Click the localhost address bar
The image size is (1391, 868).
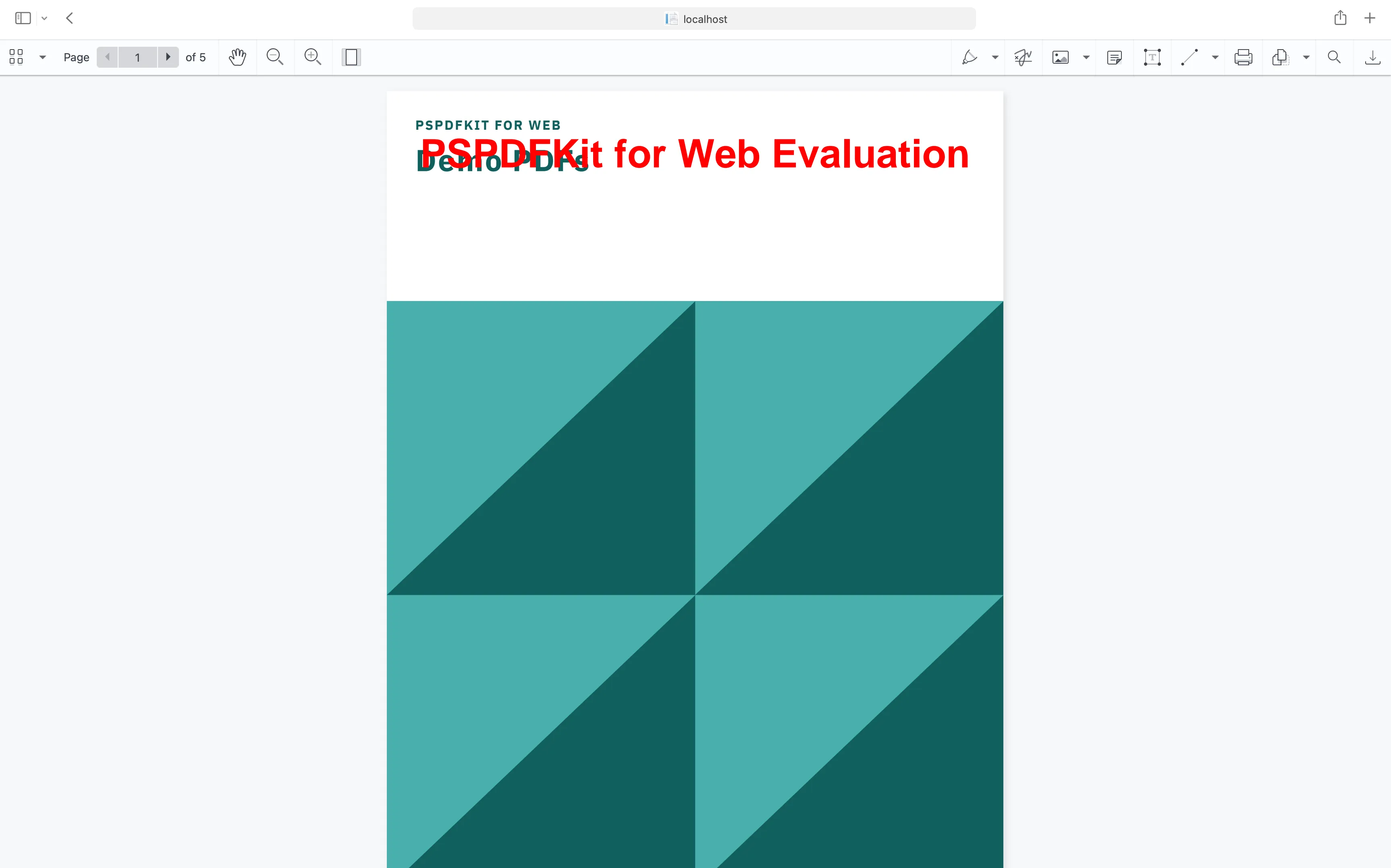tap(694, 19)
